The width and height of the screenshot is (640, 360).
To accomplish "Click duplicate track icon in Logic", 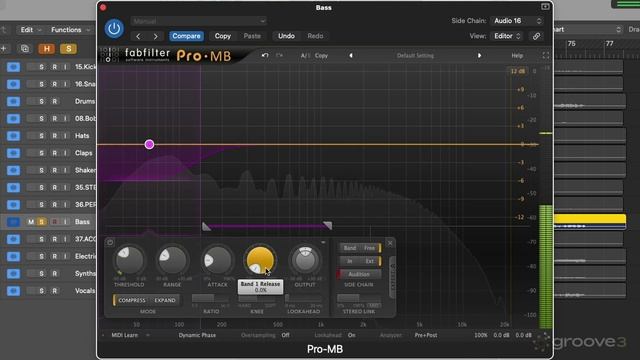I will pyautogui.click(x=24, y=49).
